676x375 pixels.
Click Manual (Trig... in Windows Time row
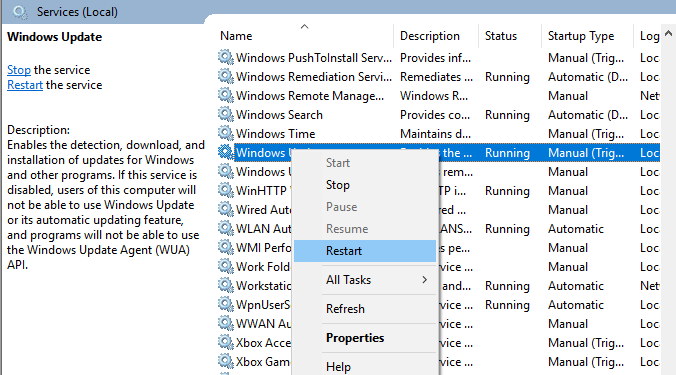pyautogui.click(x=586, y=134)
